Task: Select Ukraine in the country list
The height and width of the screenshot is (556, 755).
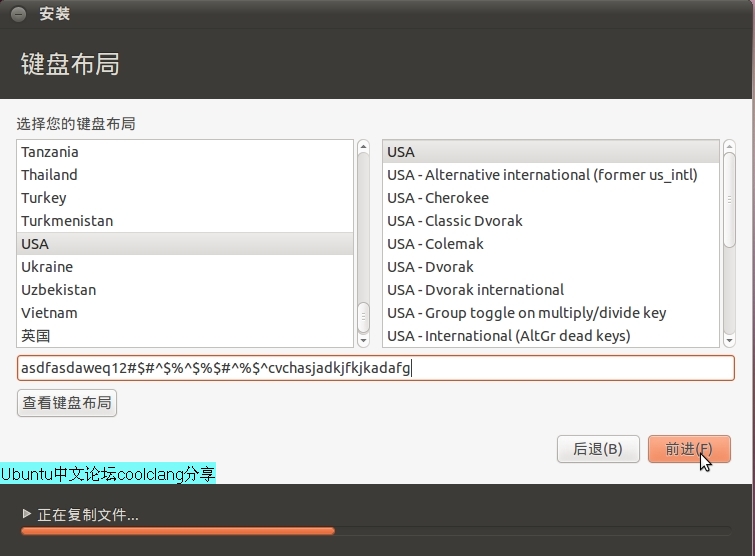Action: click(x=185, y=267)
